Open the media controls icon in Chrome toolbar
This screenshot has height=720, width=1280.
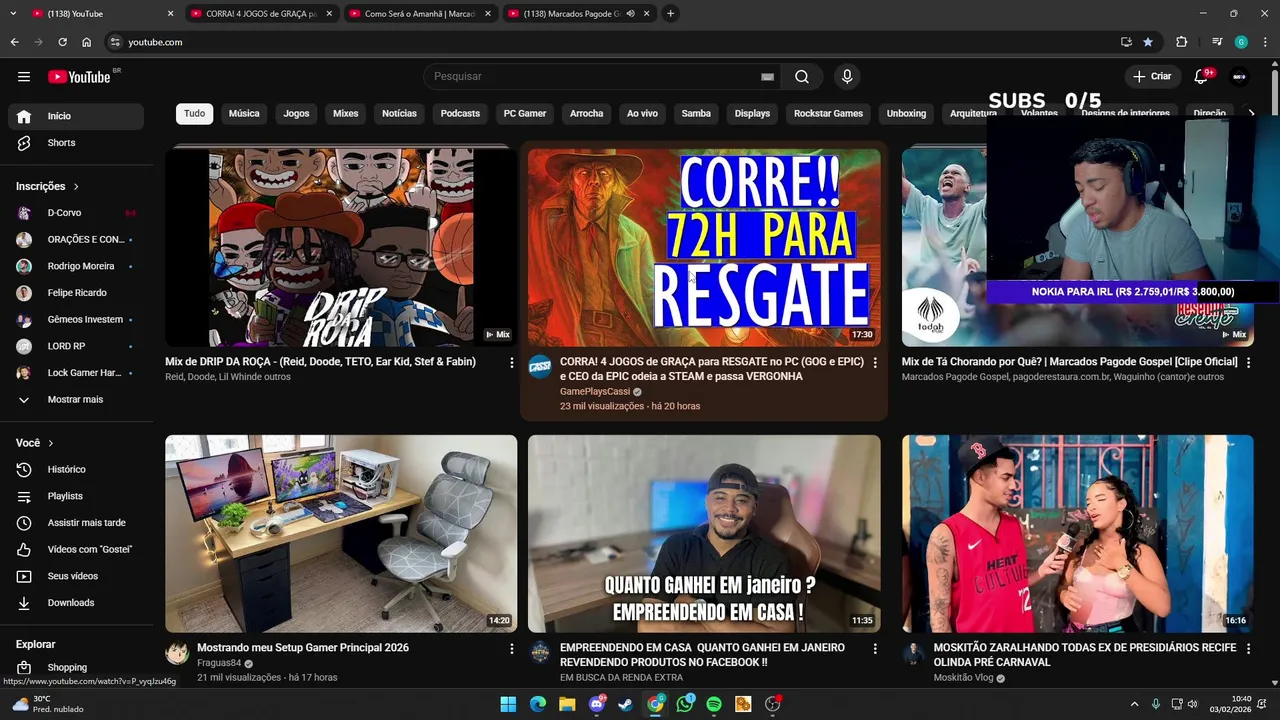[1217, 42]
